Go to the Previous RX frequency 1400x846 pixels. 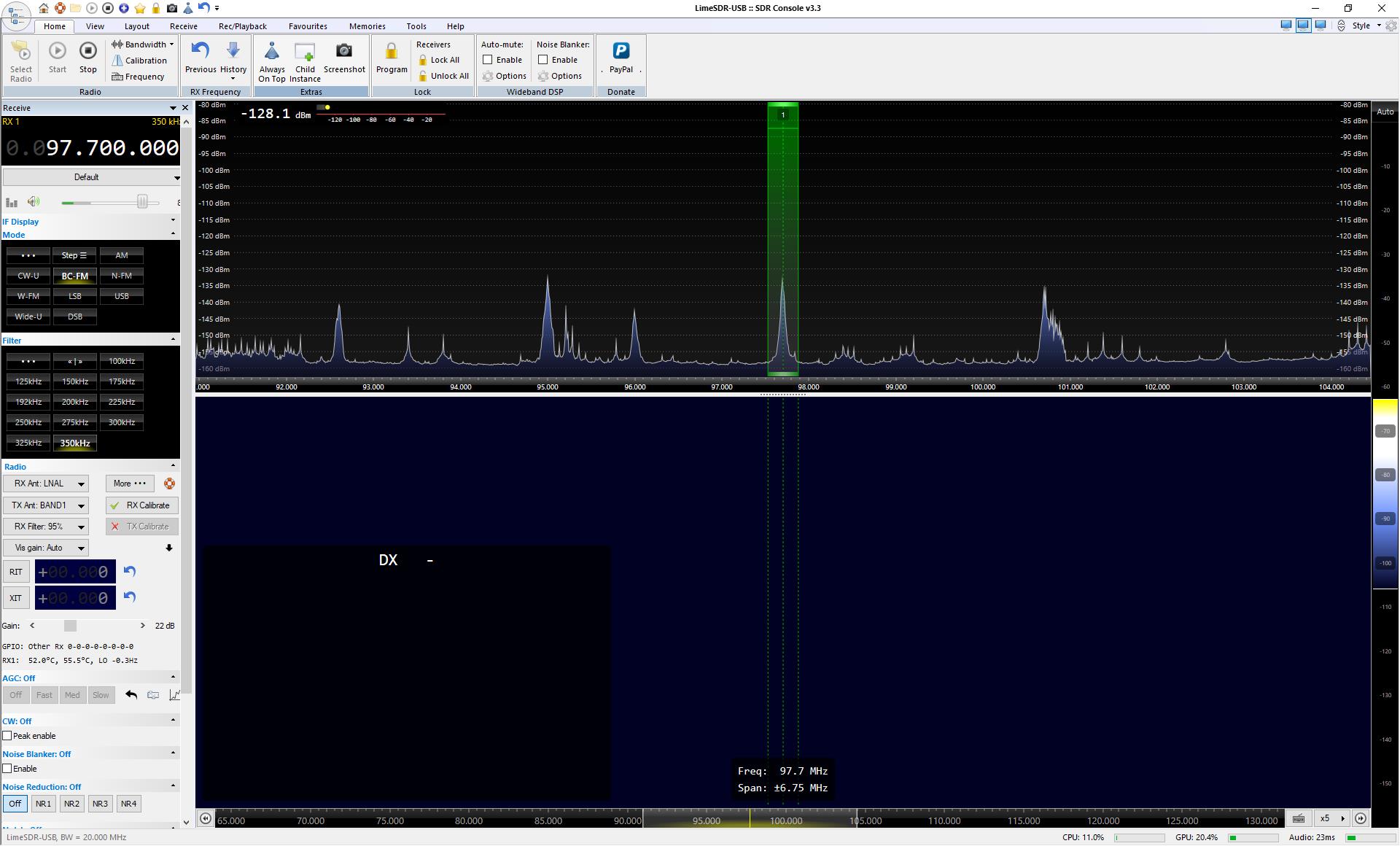pos(200,51)
